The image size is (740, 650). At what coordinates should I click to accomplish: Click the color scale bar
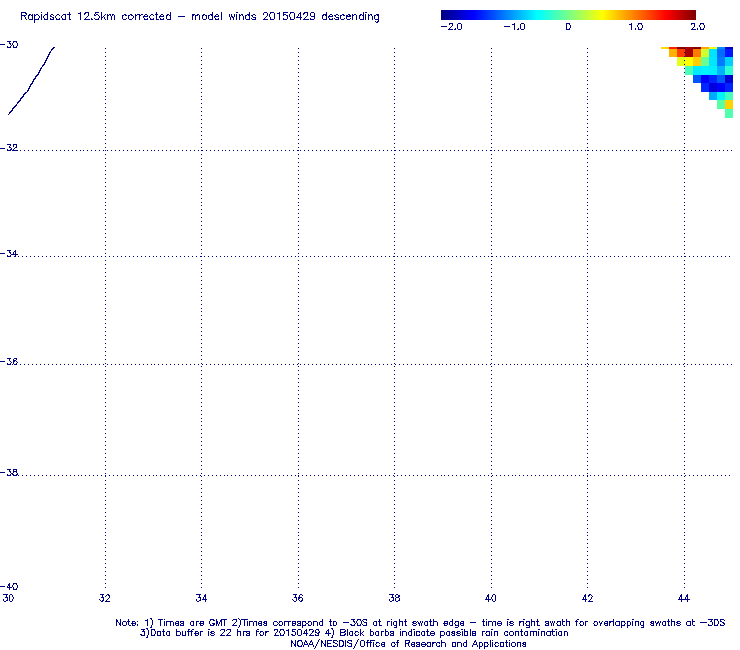pyautogui.click(x=568, y=15)
